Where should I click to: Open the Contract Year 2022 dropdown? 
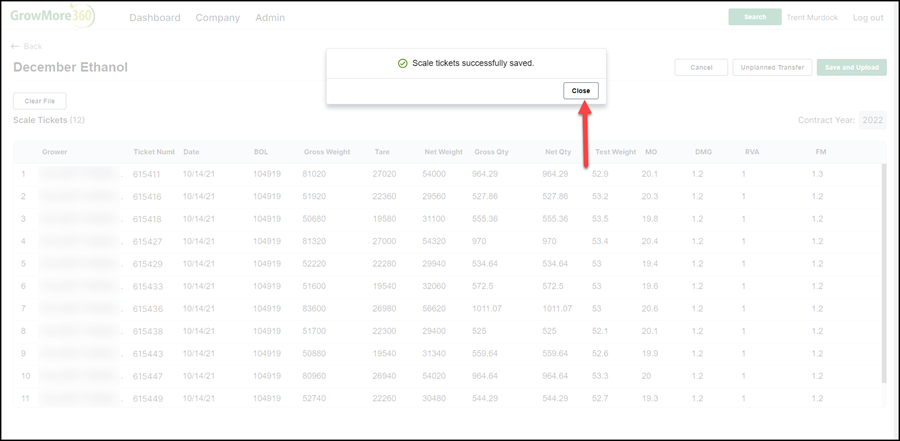pyautogui.click(x=872, y=121)
